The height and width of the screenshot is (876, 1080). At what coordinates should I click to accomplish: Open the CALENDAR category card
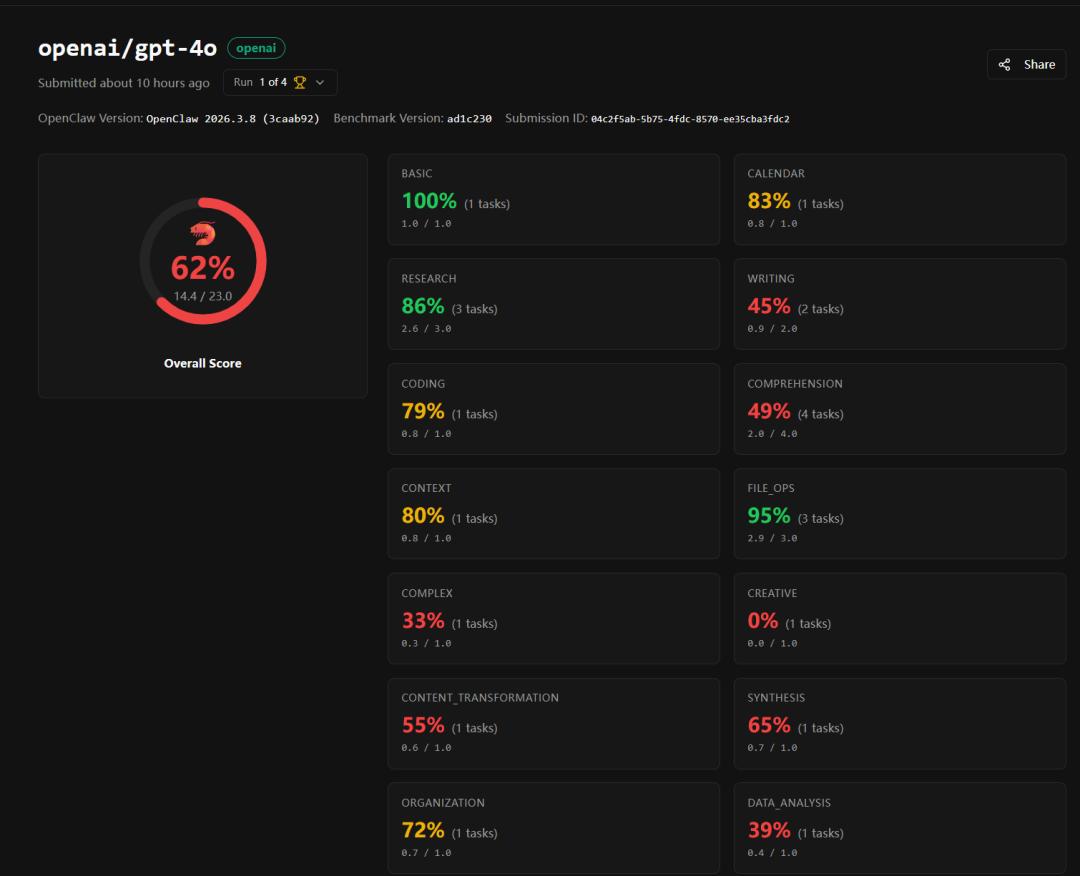[899, 199]
